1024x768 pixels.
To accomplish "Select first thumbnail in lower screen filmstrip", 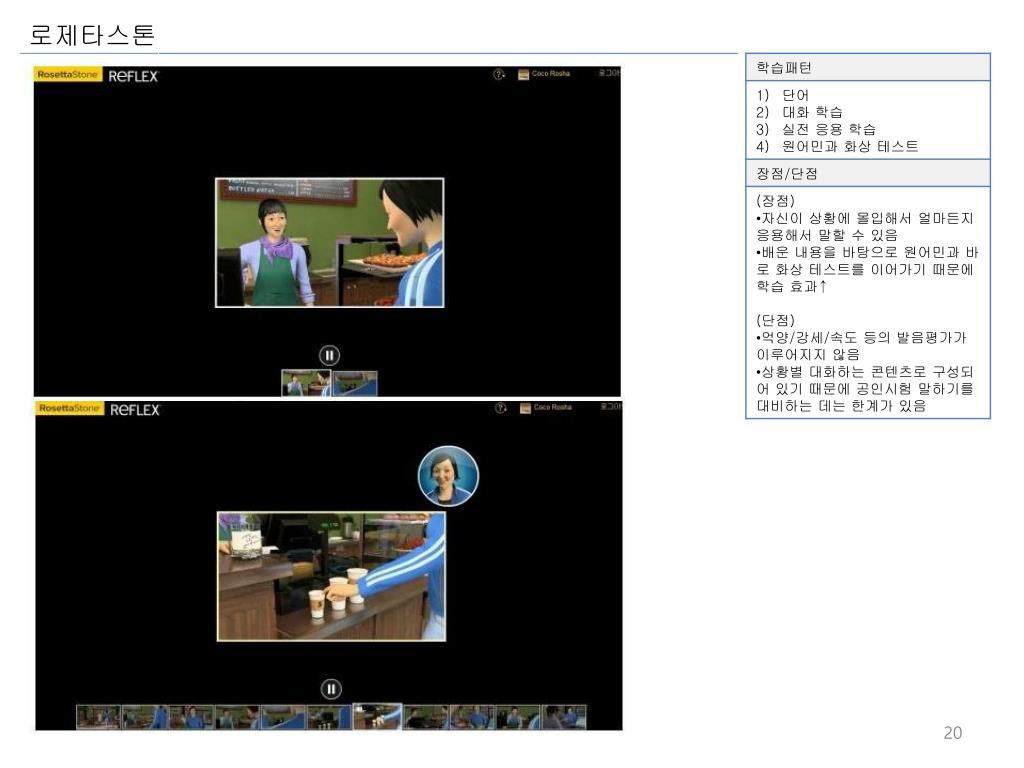I will coord(98,716).
